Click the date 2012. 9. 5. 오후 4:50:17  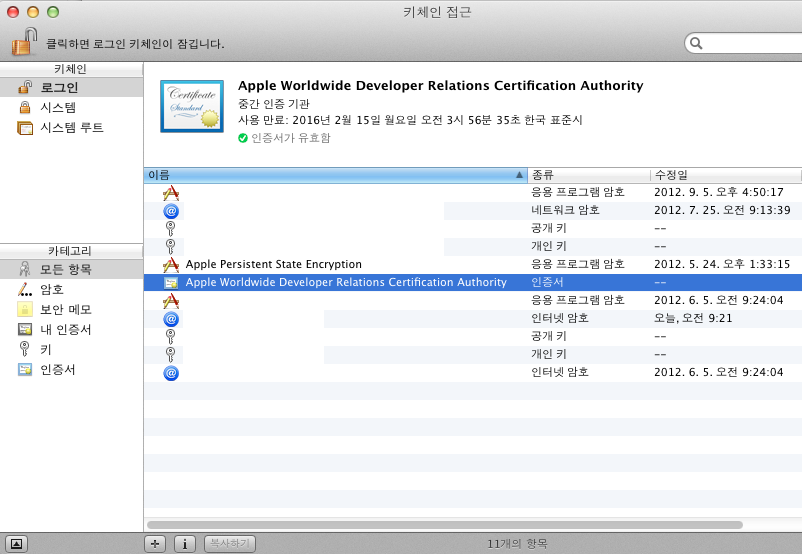(719, 192)
